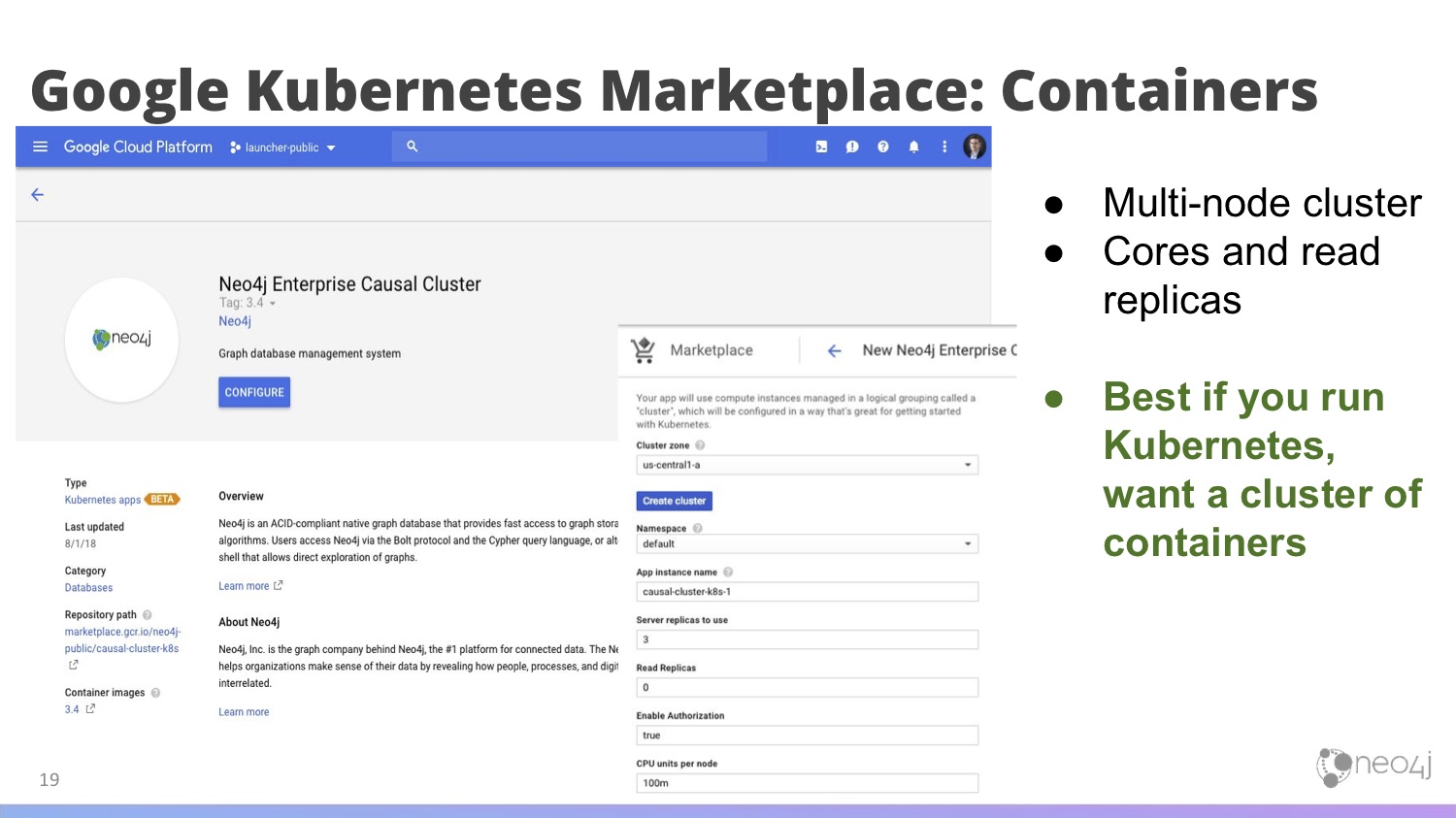Click the CONFIGURE button
Screen dimensions: 1456x818
(254, 392)
